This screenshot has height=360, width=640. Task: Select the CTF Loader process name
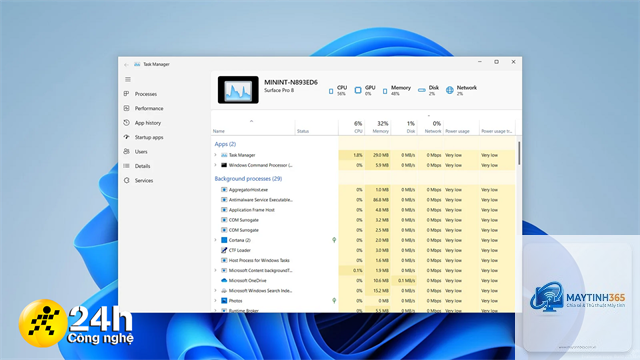coord(240,250)
